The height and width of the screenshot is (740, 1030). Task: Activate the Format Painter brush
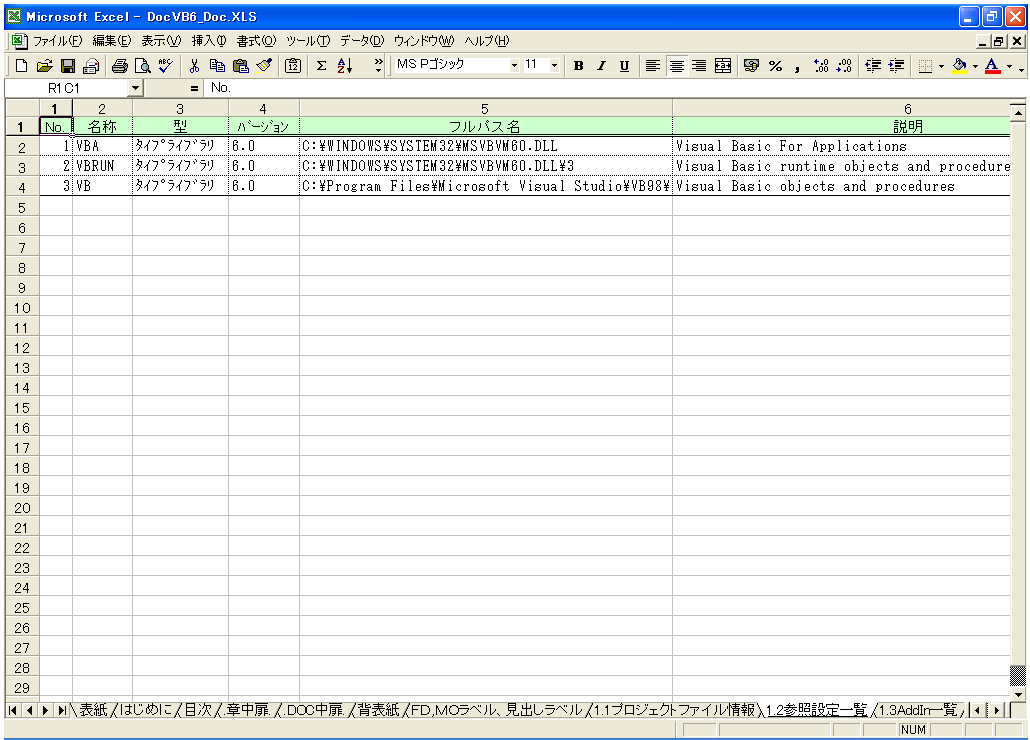[x=264, y=66]
